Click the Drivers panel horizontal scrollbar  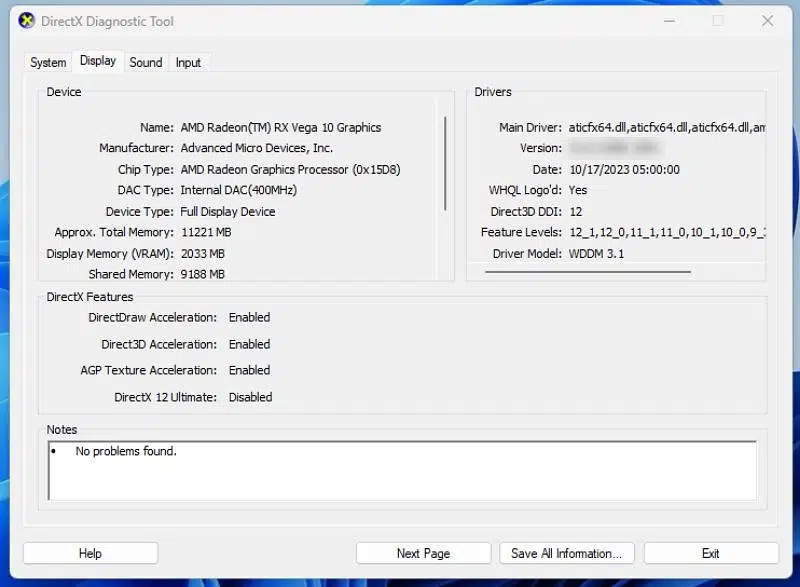tap(590, 271)
